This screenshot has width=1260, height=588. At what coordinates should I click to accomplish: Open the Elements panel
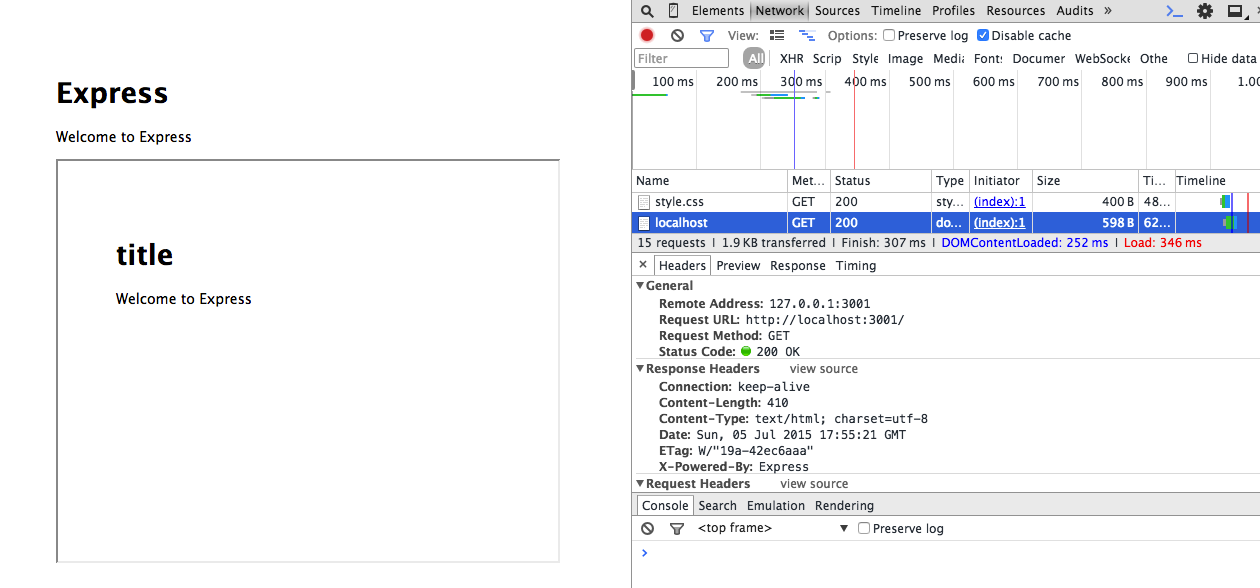coord(718,11)
